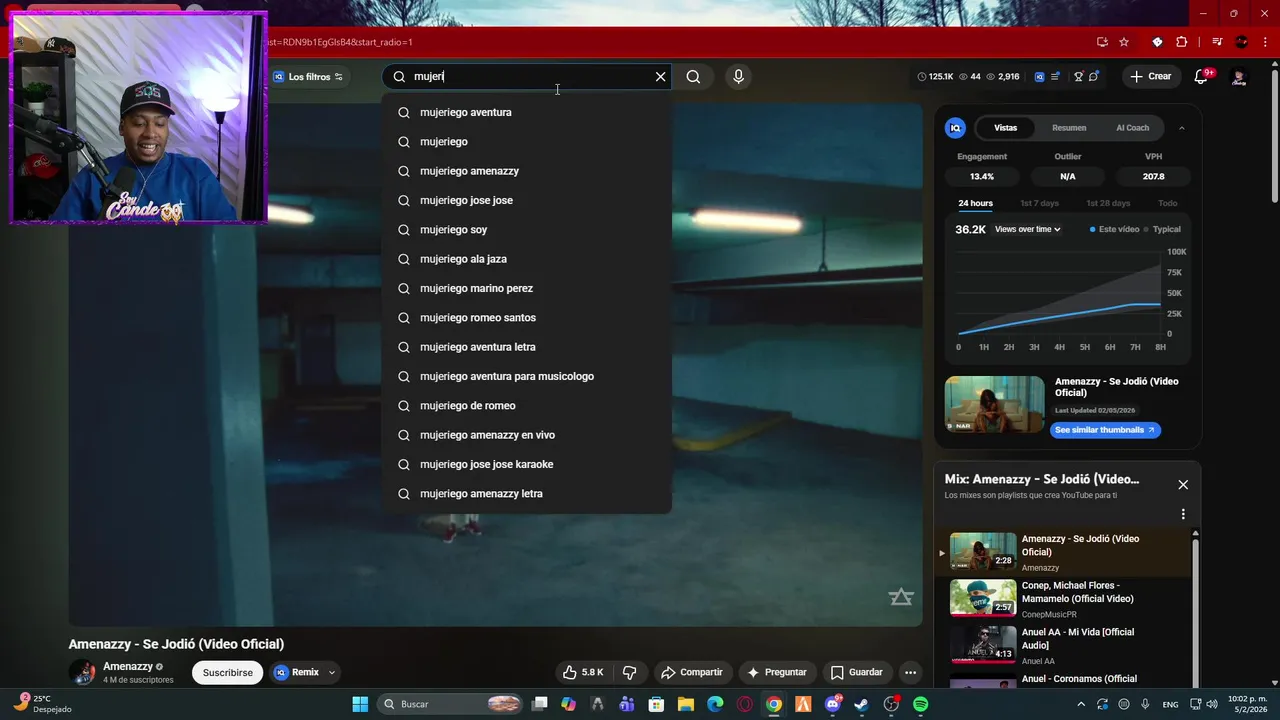Switch to the Resumen tab
This screenshot has height=720, width=1280.
coord(1069,128)
